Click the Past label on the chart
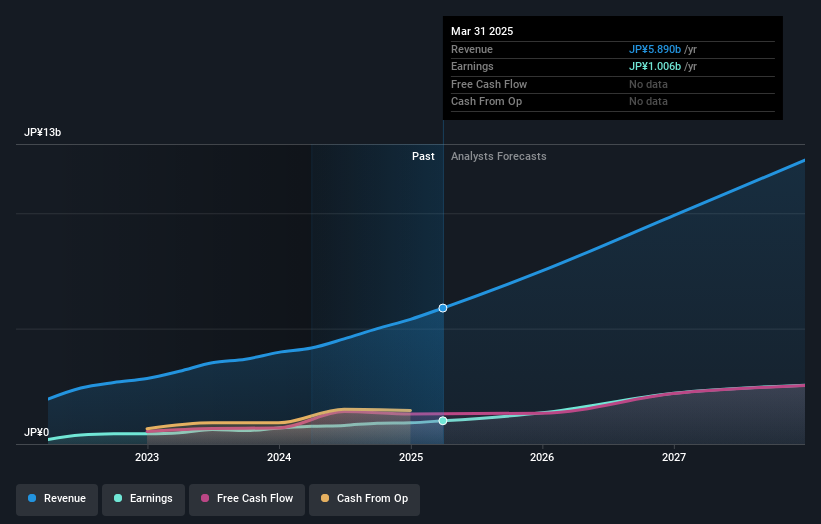 click(423, 157)
